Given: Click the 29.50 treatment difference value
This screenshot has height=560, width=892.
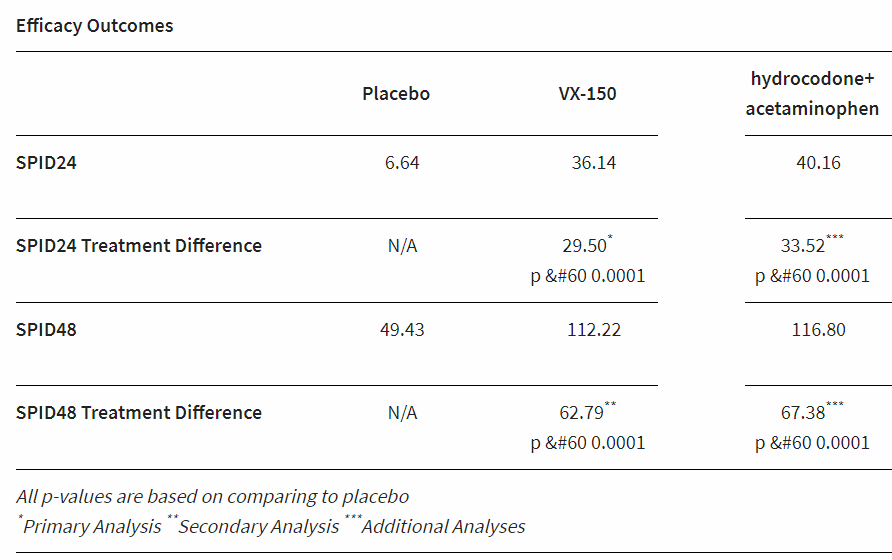Looking at the screenshot, I should tap(584, 246).
